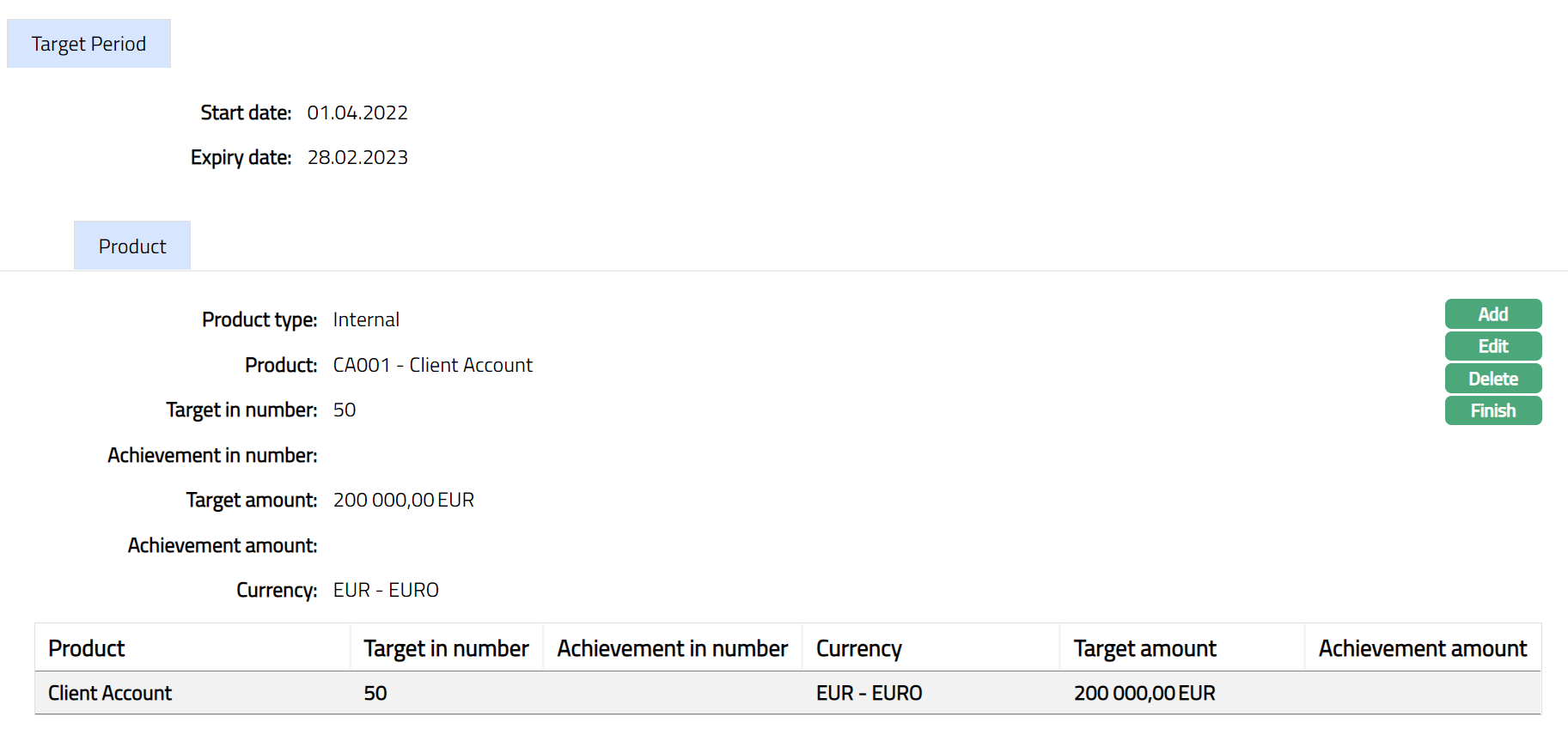Click the Internal product type value
The image size is (1568, 729).
366,319
